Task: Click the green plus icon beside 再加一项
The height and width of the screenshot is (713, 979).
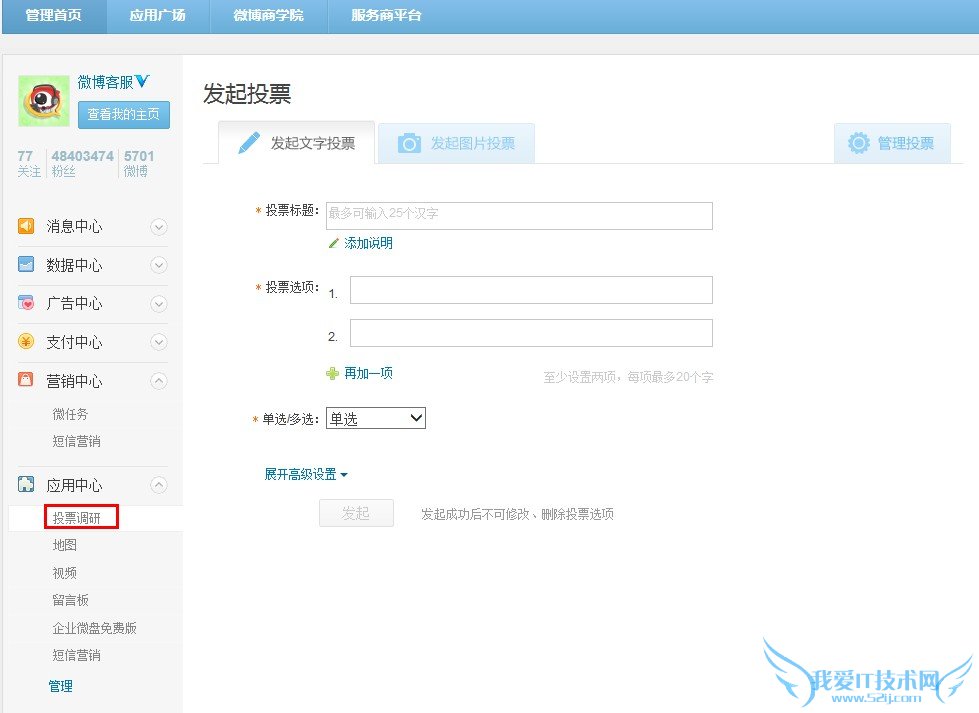Action: pyautogui.click(x=333, y=373)
